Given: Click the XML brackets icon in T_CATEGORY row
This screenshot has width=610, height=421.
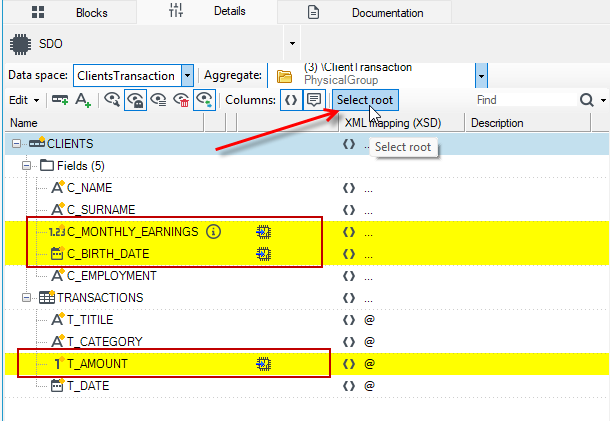Looking at the screenshot, I should 349,342.
